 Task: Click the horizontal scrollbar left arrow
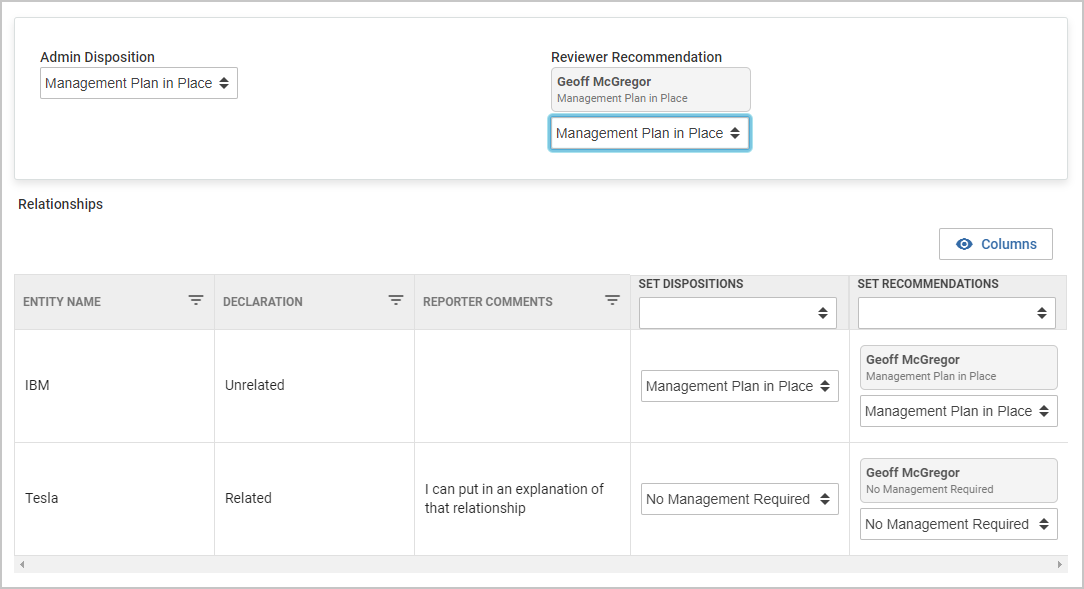tap(22, 565)
